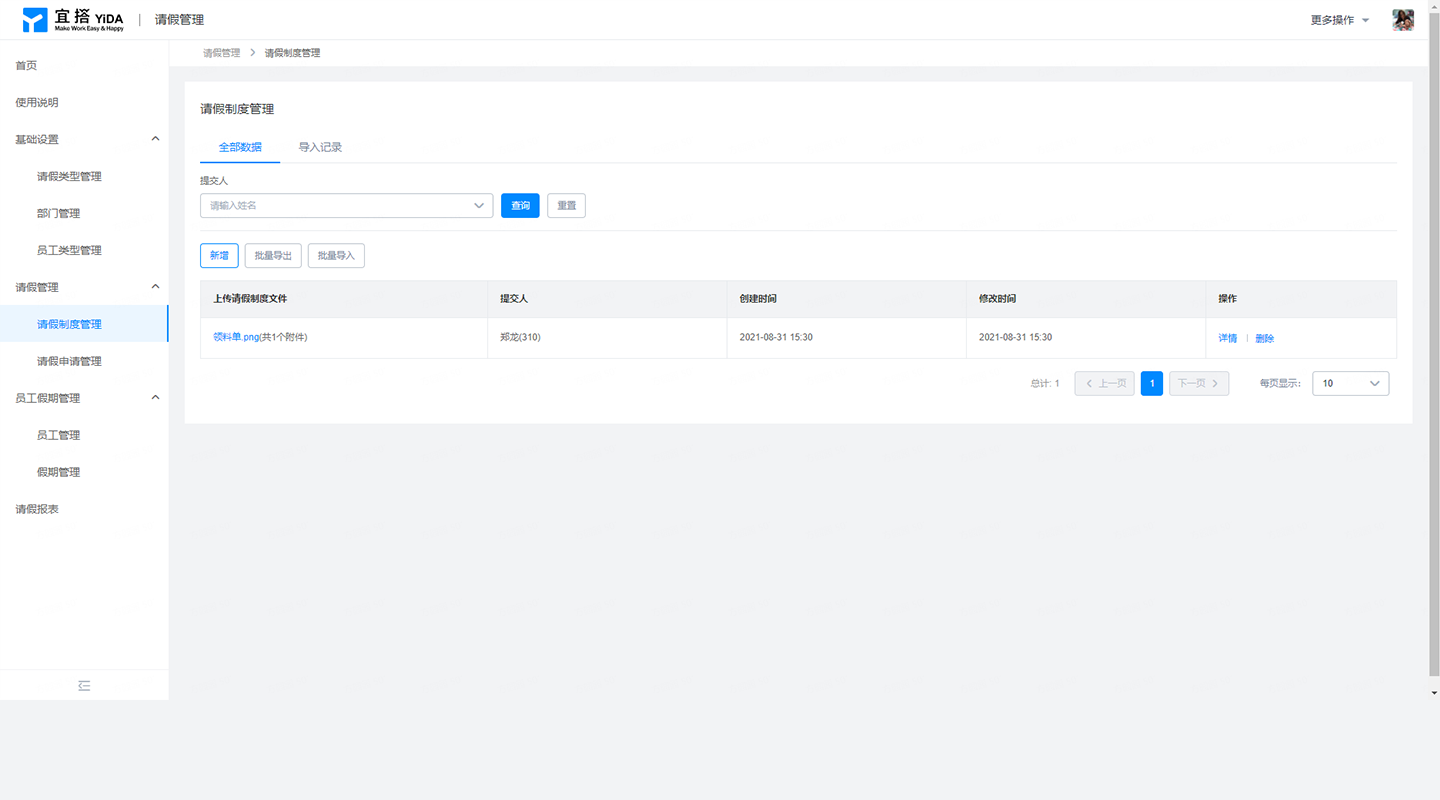
Task: Click the YiDA logo icon
Action: [x=35, y=20]
